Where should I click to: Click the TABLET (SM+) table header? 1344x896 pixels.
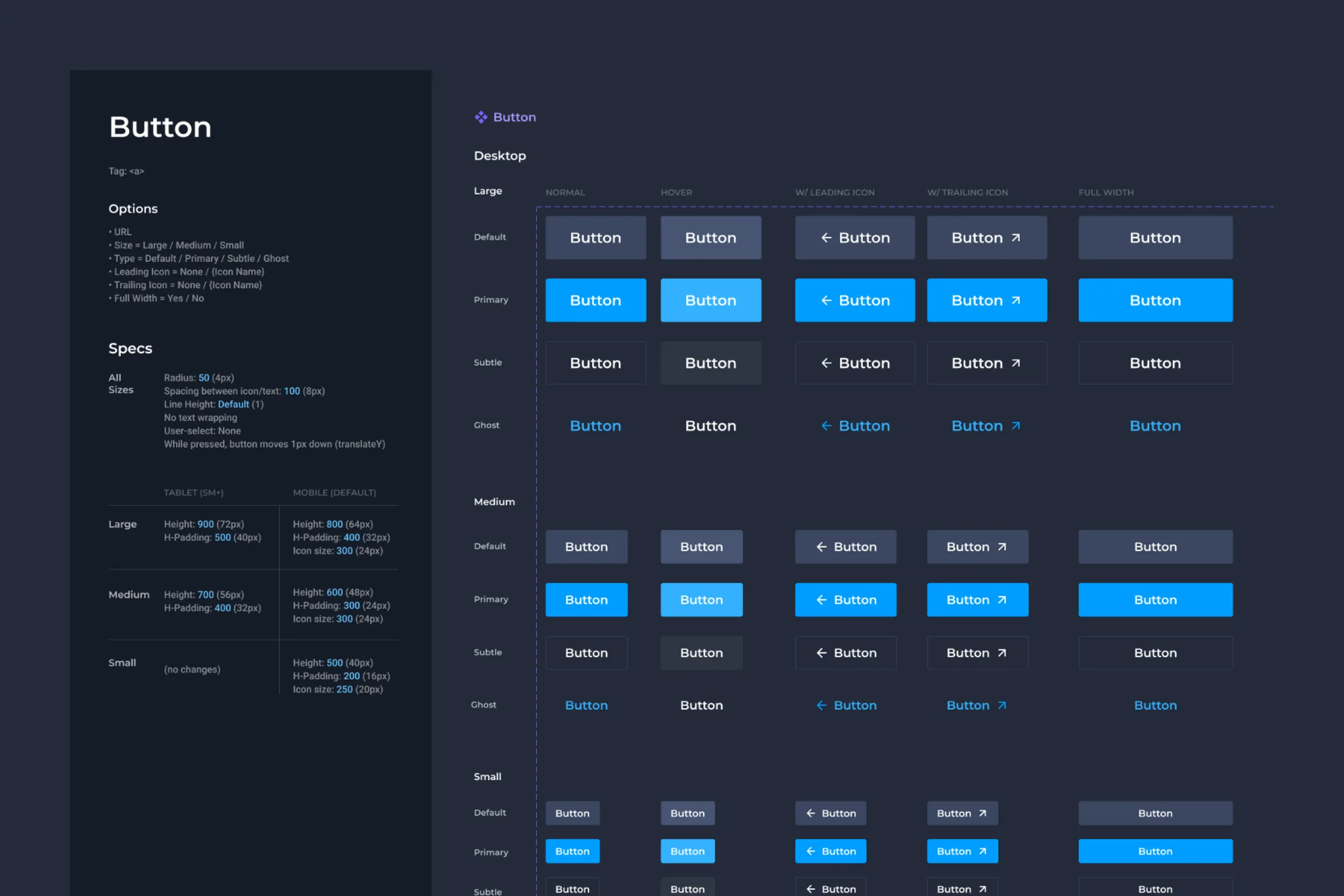coord(194,493)
